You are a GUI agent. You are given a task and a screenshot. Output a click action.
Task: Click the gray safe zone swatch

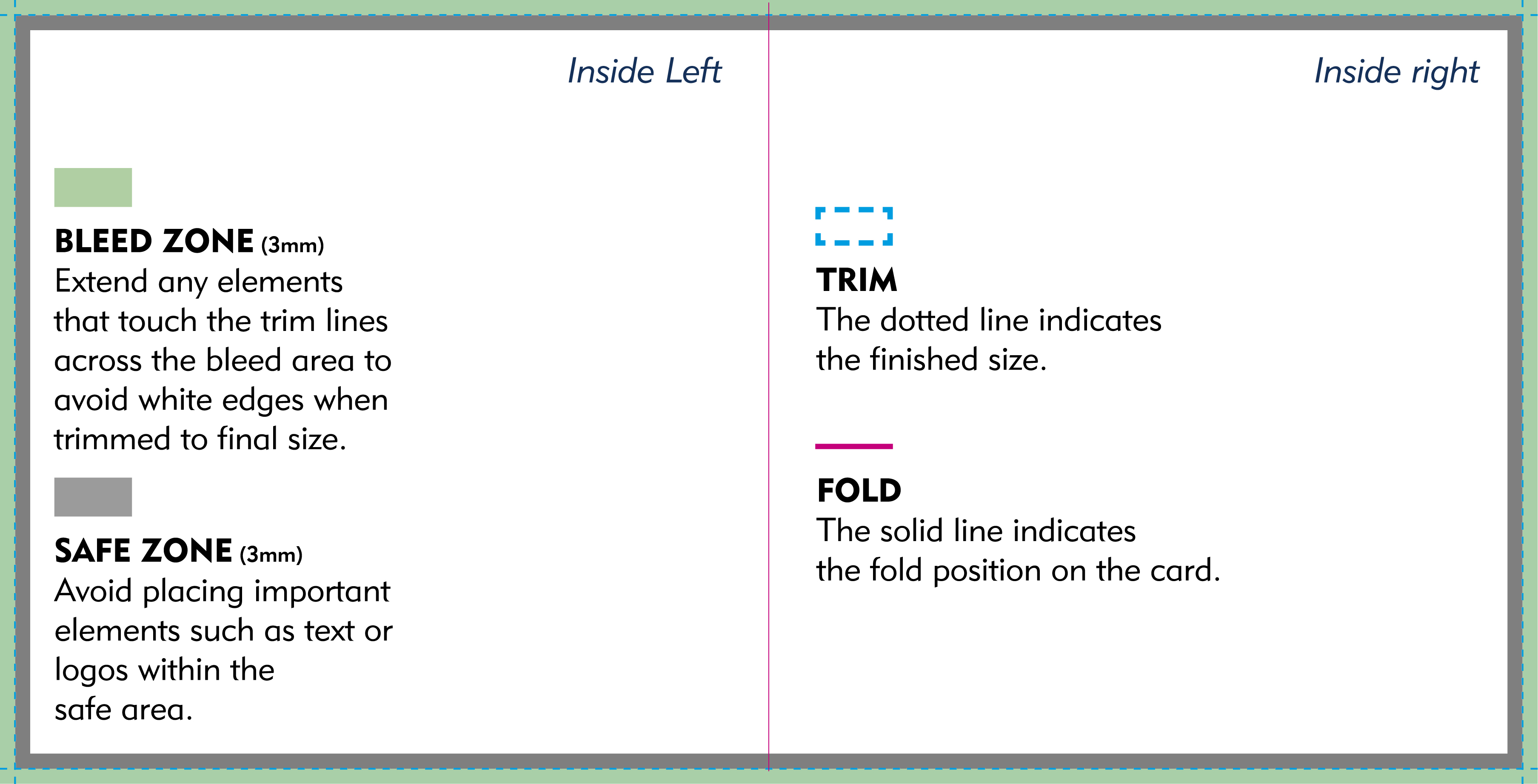coord(93,497)
